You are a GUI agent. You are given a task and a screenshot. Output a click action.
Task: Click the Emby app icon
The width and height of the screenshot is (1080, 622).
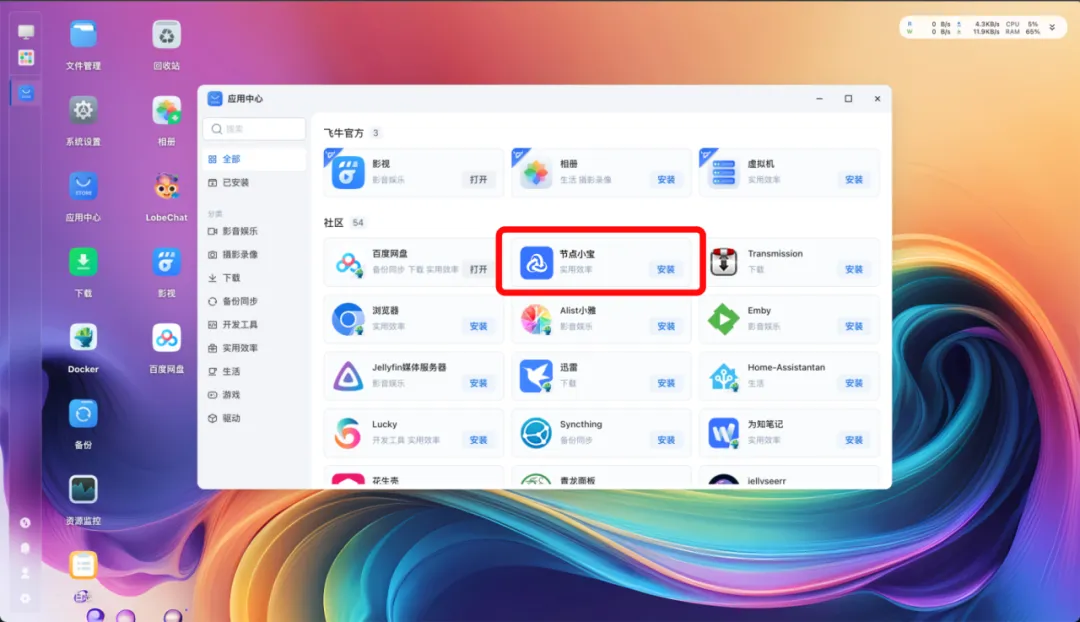[x=724, y=319]
